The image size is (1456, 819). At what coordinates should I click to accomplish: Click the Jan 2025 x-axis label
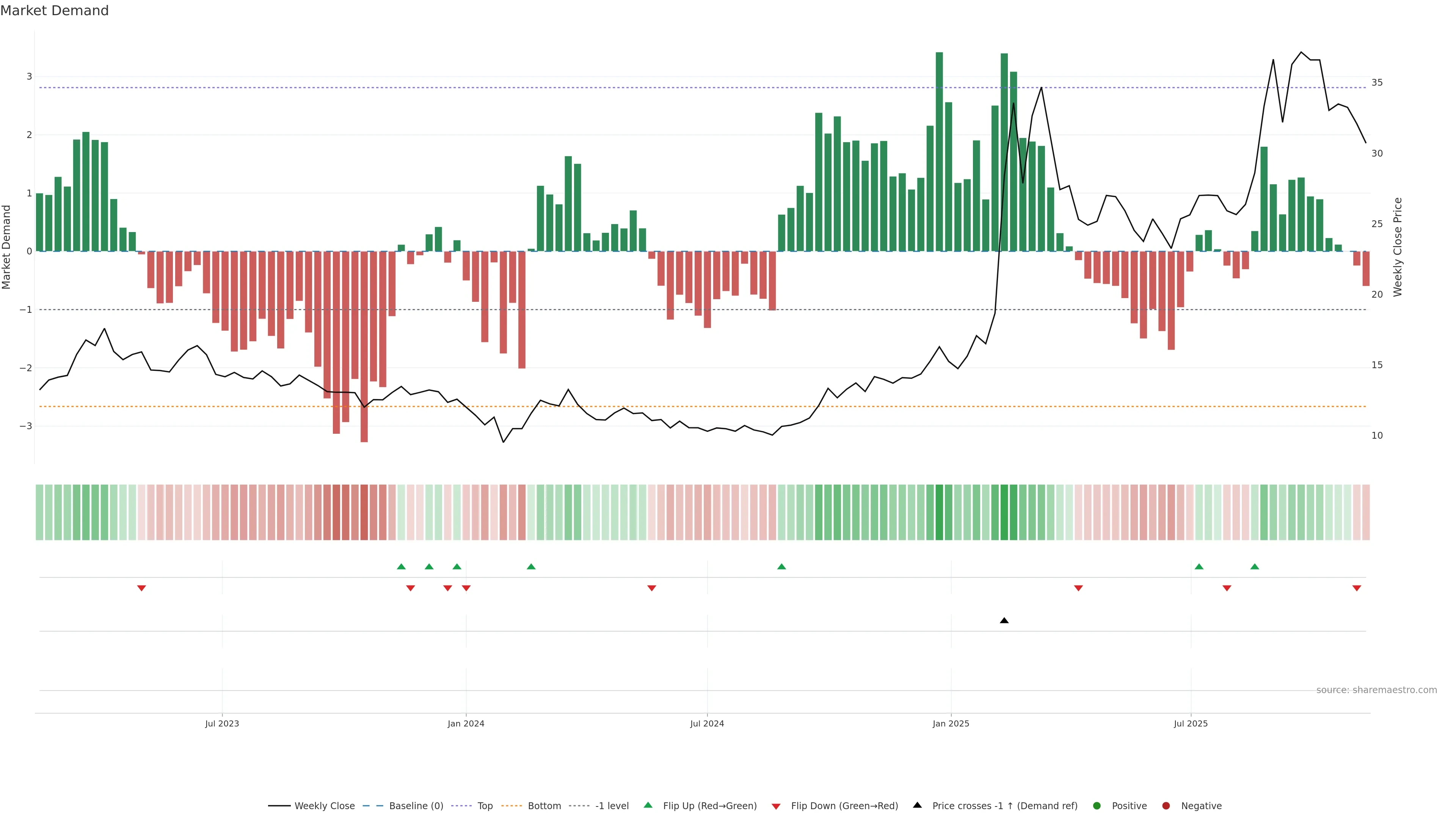(x=951, y=723)
